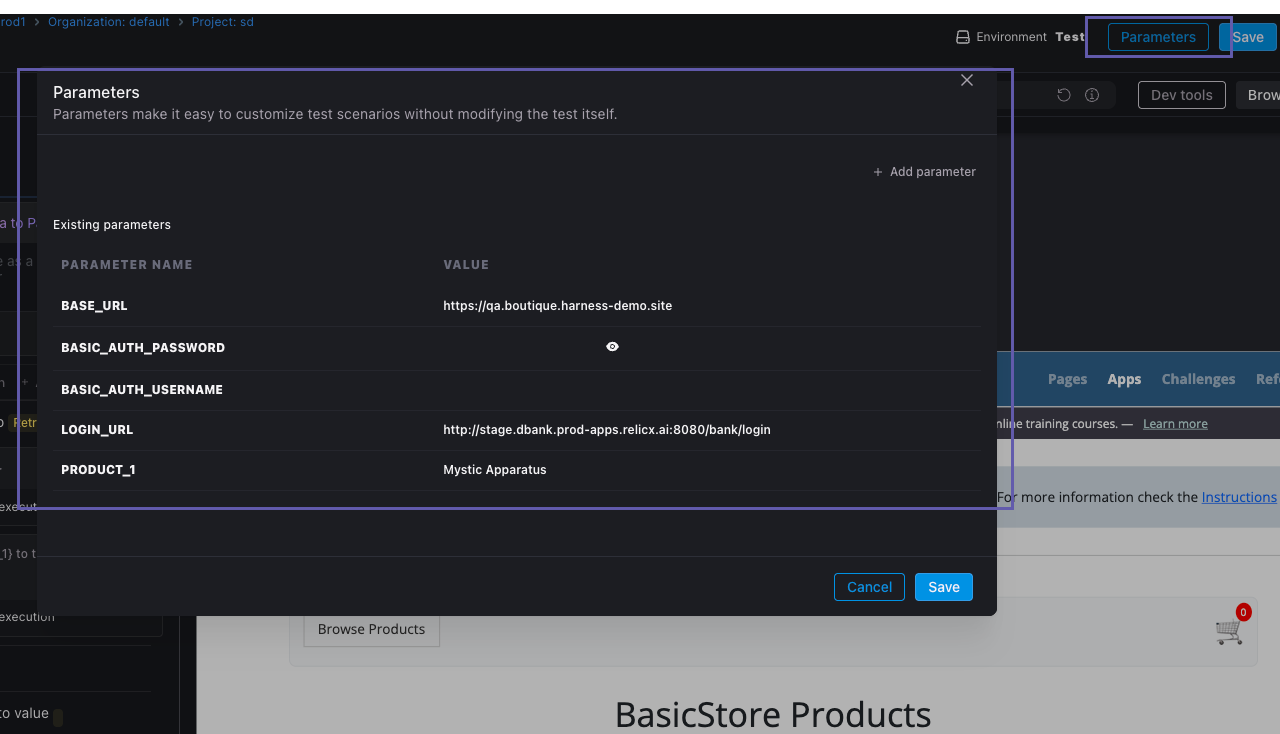The height and width of the screenshot is (734, 1280).
Task: Click the red cart count badge
Action: point(1243,612)
